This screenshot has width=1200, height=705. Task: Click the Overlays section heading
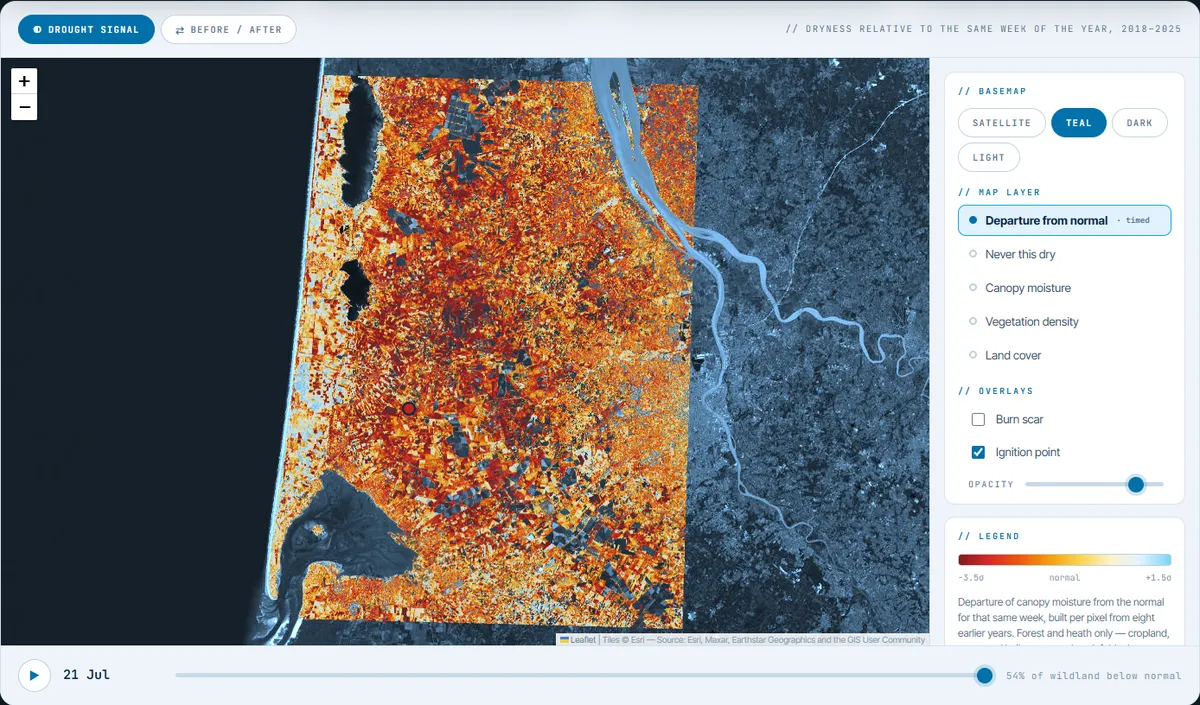tap(996, 391)
